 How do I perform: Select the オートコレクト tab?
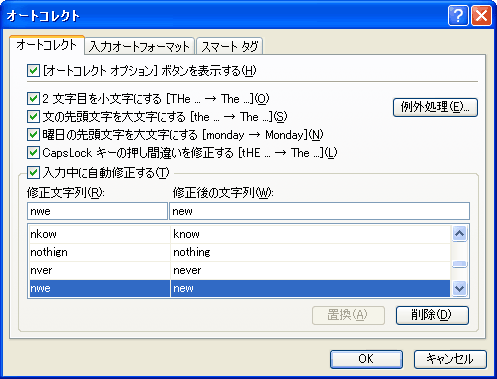point(47,45)
